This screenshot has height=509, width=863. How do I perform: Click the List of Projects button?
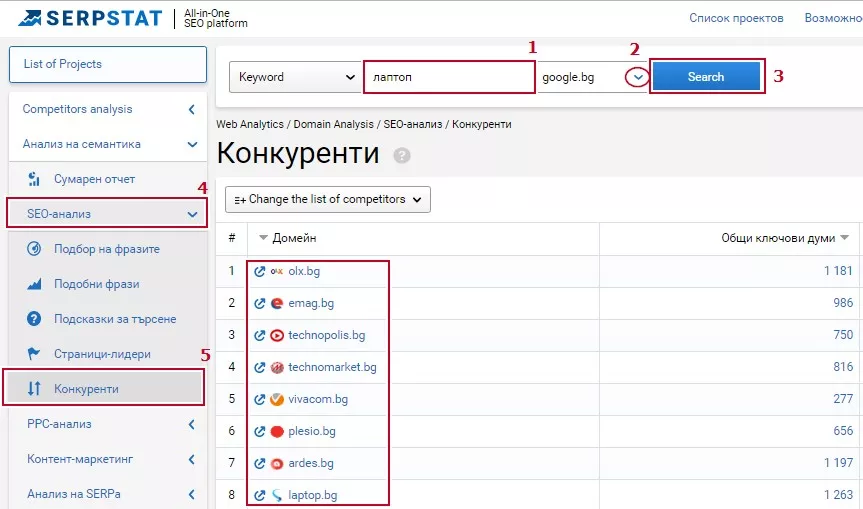click(x=108, y=64)
